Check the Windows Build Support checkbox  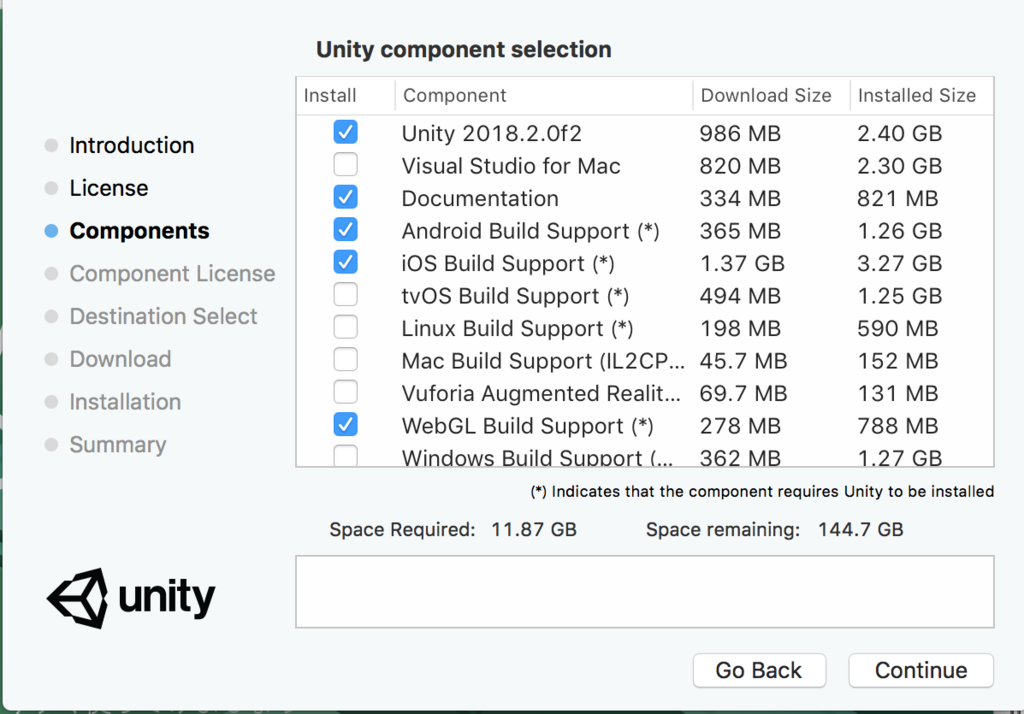coord(345,455)
